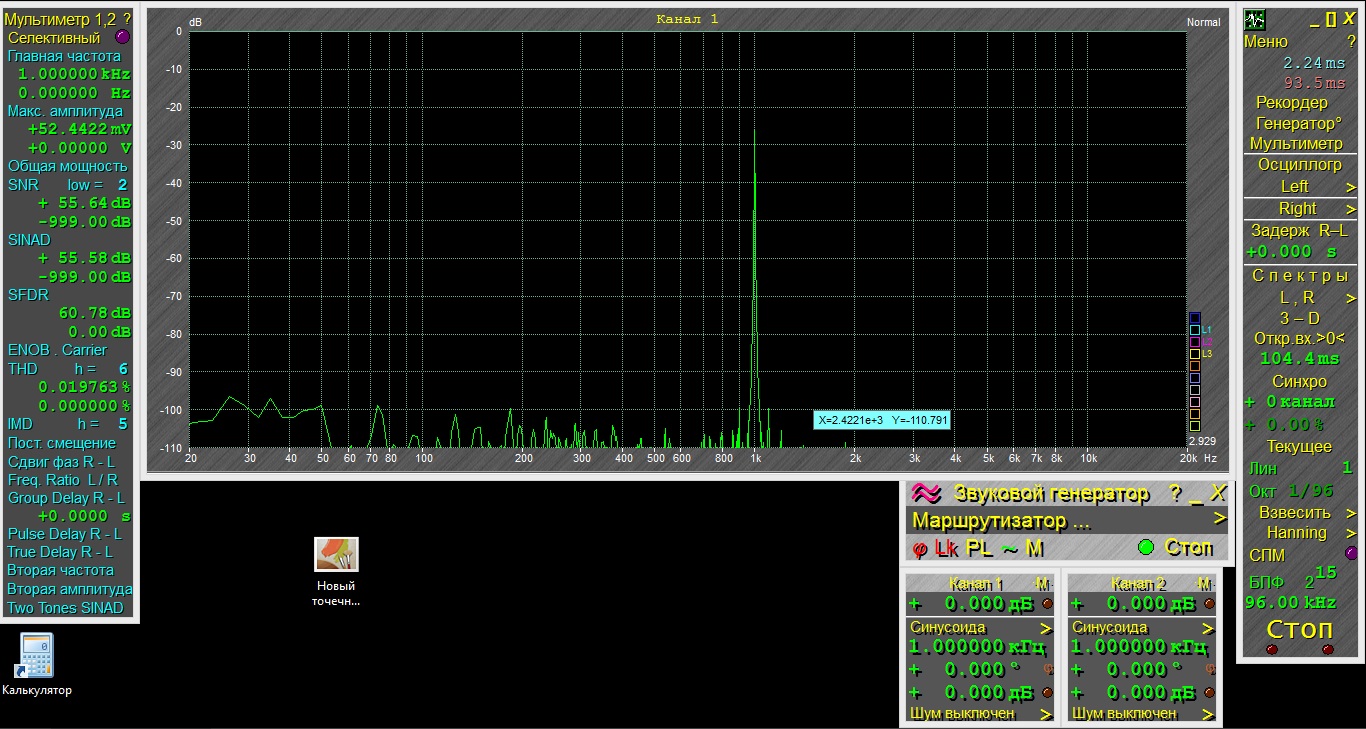Click the Two Tones SINAD entry
The height and width of the screenshot is (729, 1366).
coord(66,608)
